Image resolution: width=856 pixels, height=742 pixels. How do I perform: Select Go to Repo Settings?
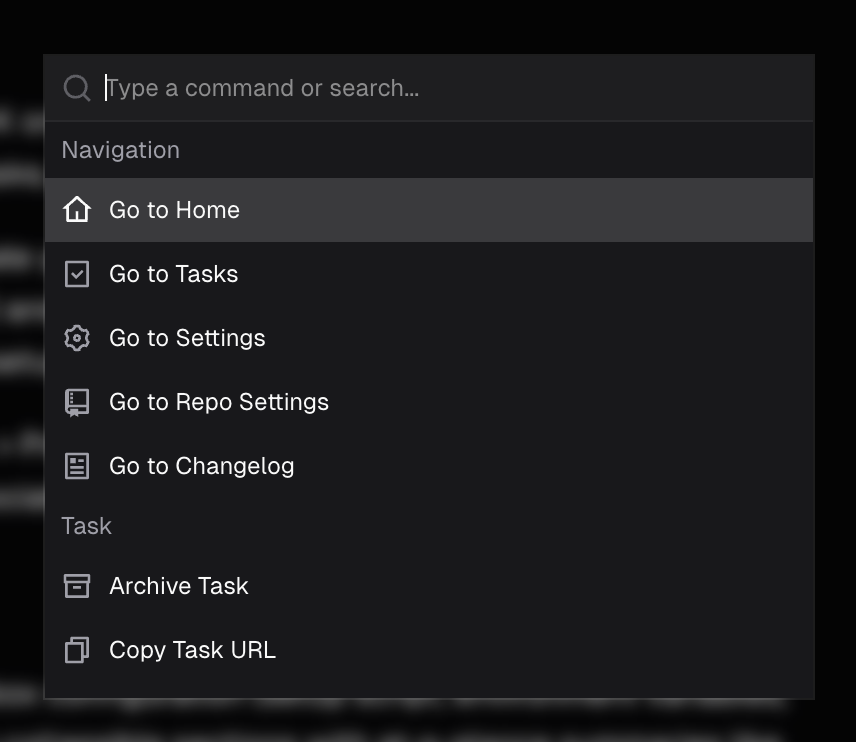coord(218,402)
